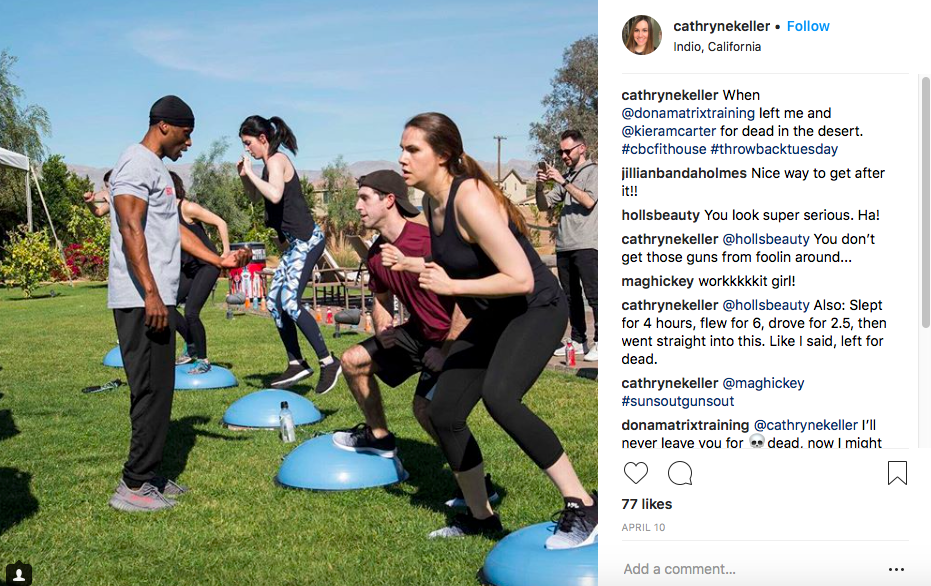Browse the #cbcfithouse hashtag

point(664,149)
